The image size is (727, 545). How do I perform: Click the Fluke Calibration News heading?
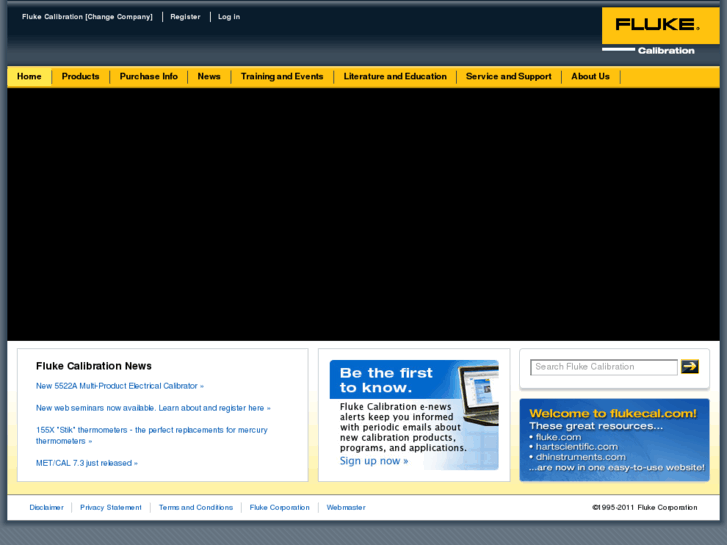(94, 366)
